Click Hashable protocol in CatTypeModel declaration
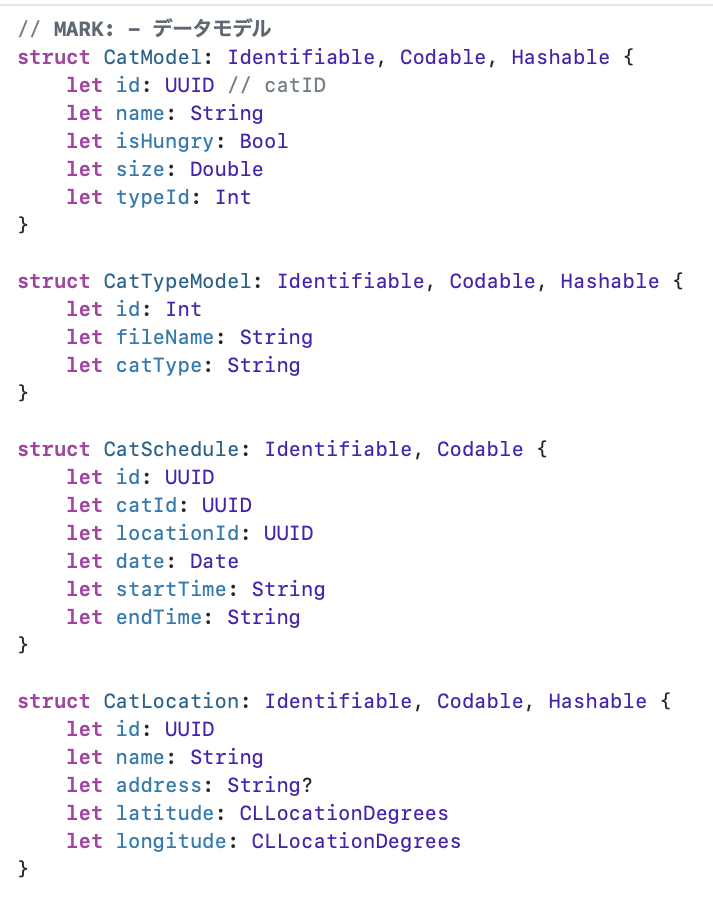 (610, 282)
